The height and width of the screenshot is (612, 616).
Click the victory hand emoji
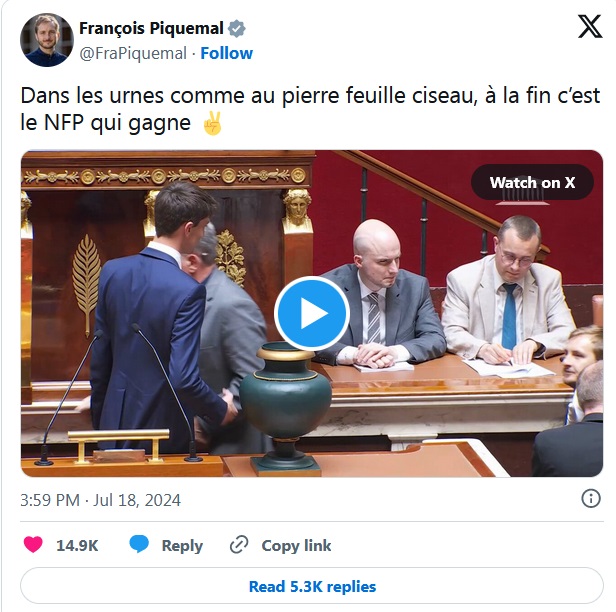213,123
